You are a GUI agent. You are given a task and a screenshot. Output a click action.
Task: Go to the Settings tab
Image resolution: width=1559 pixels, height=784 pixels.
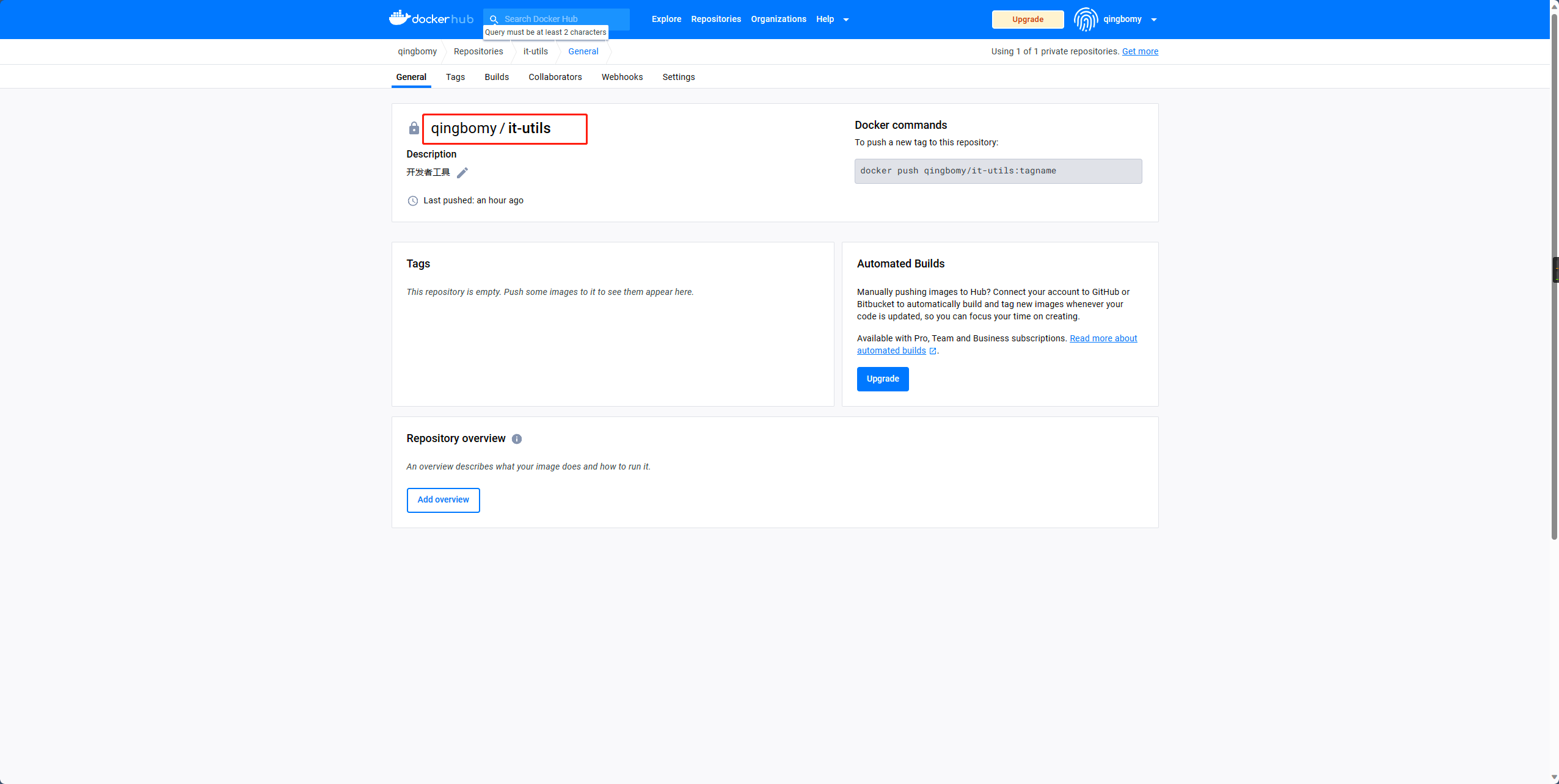tap(678, 77)
